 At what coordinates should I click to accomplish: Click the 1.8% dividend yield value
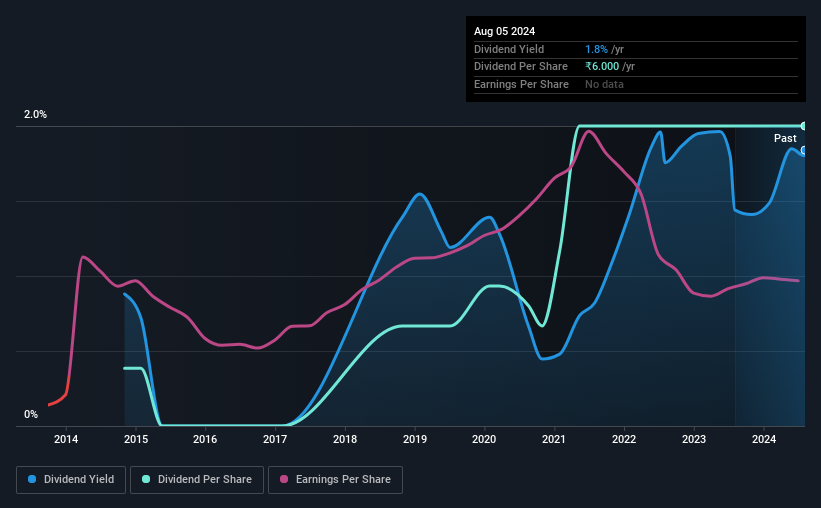[x=596, y=49]
